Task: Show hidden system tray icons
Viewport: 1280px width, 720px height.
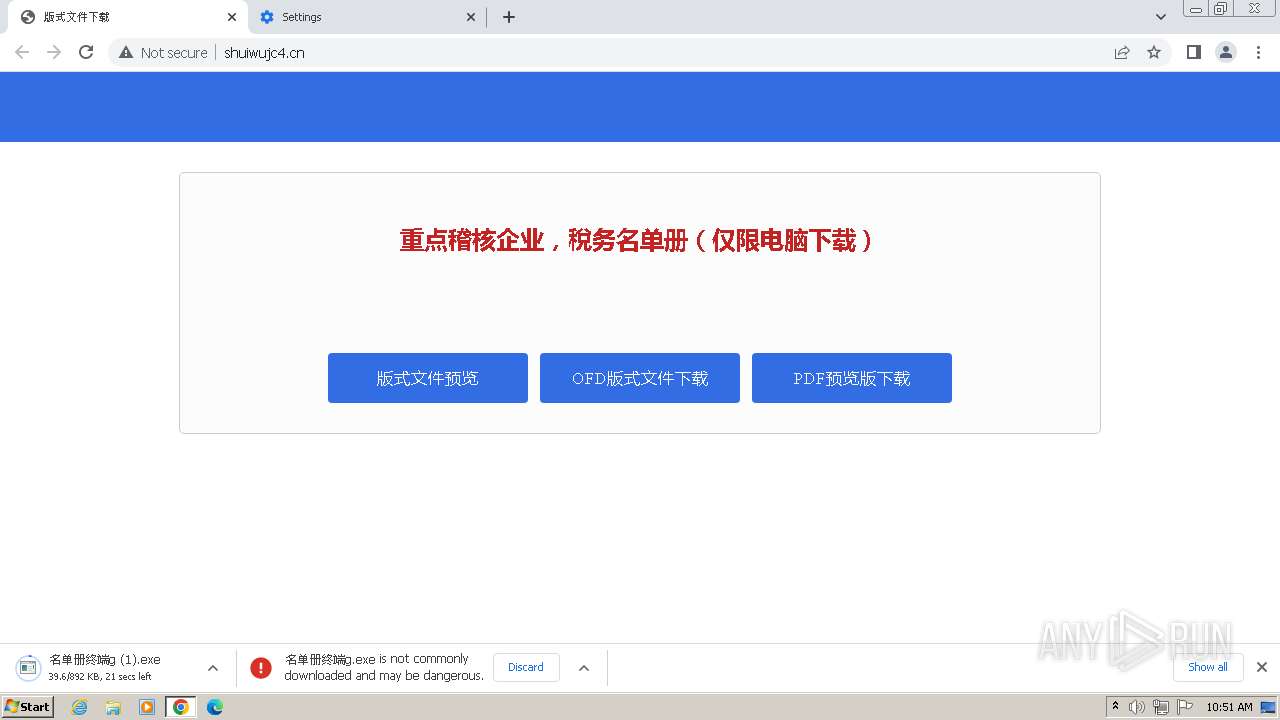Action: (x=1115, y=707)
